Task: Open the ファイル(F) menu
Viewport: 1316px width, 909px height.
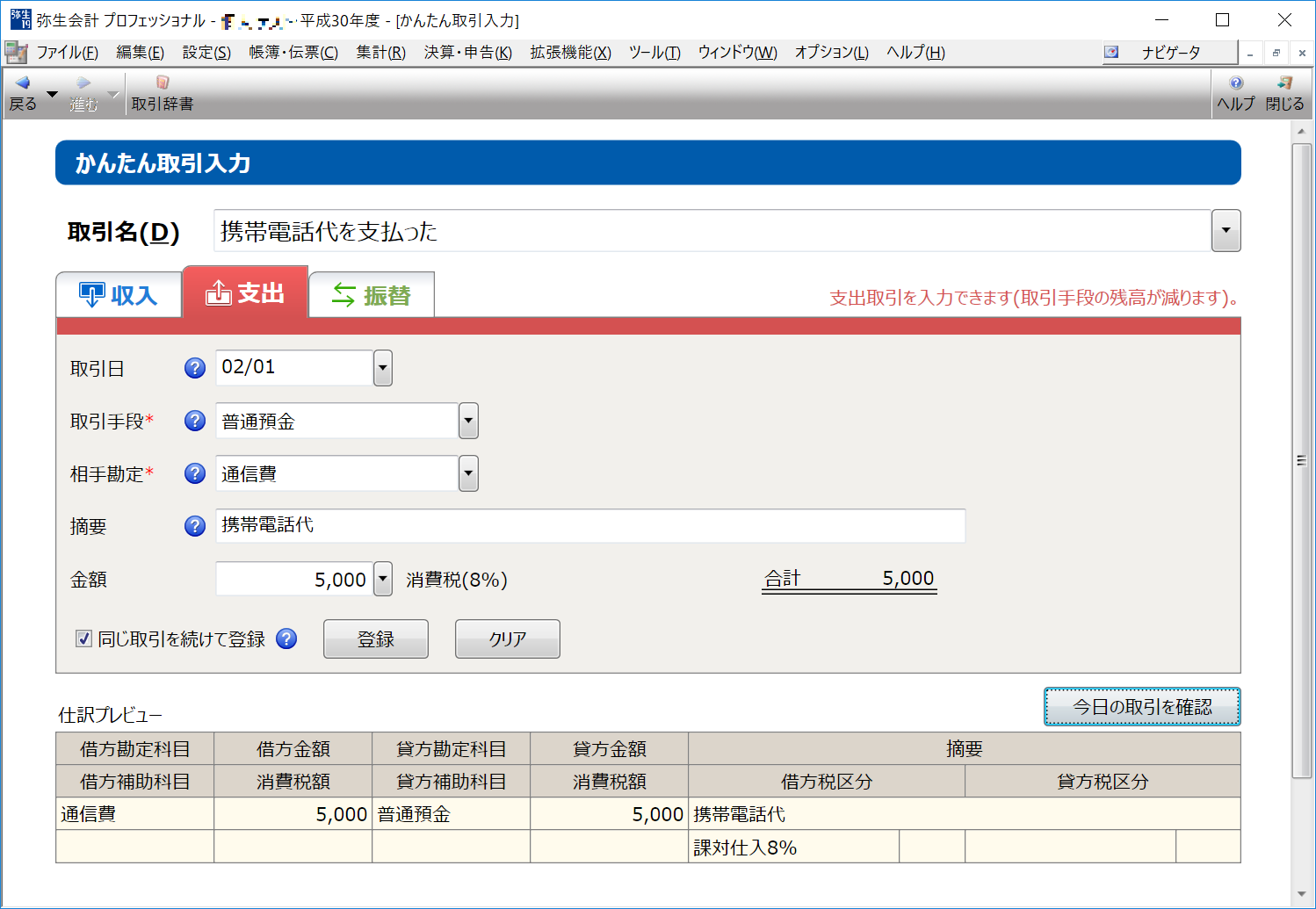Action: [x=67, y=52]
